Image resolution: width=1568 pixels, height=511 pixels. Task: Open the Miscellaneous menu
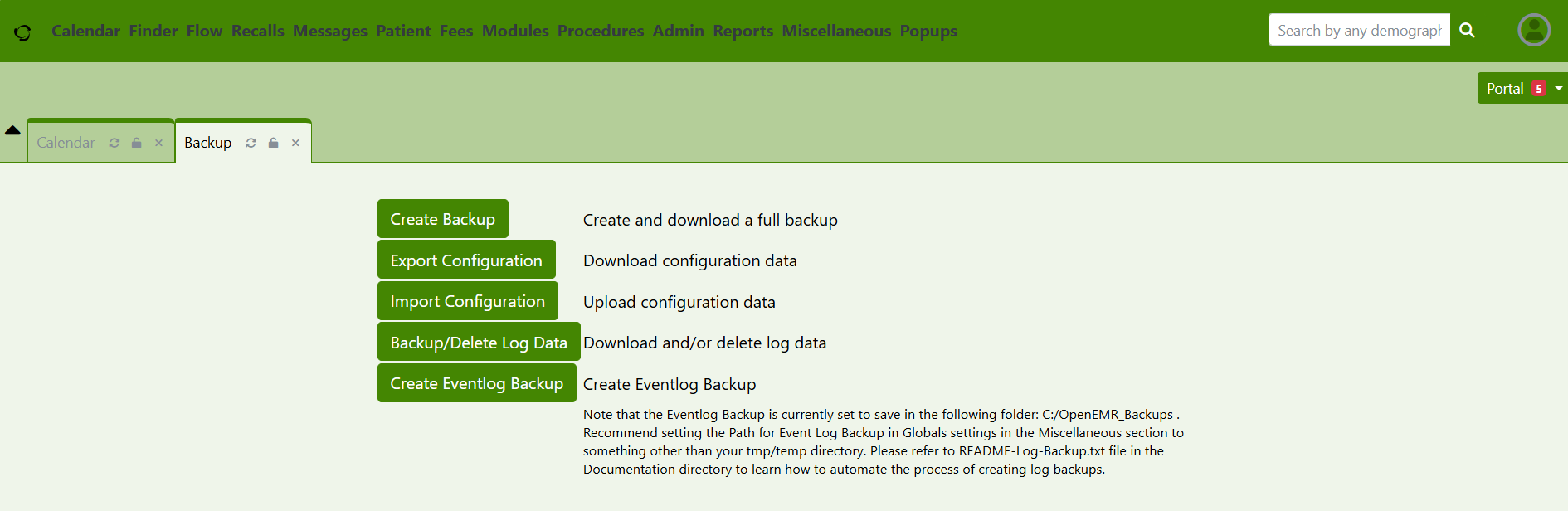click(x=835, y=31)
